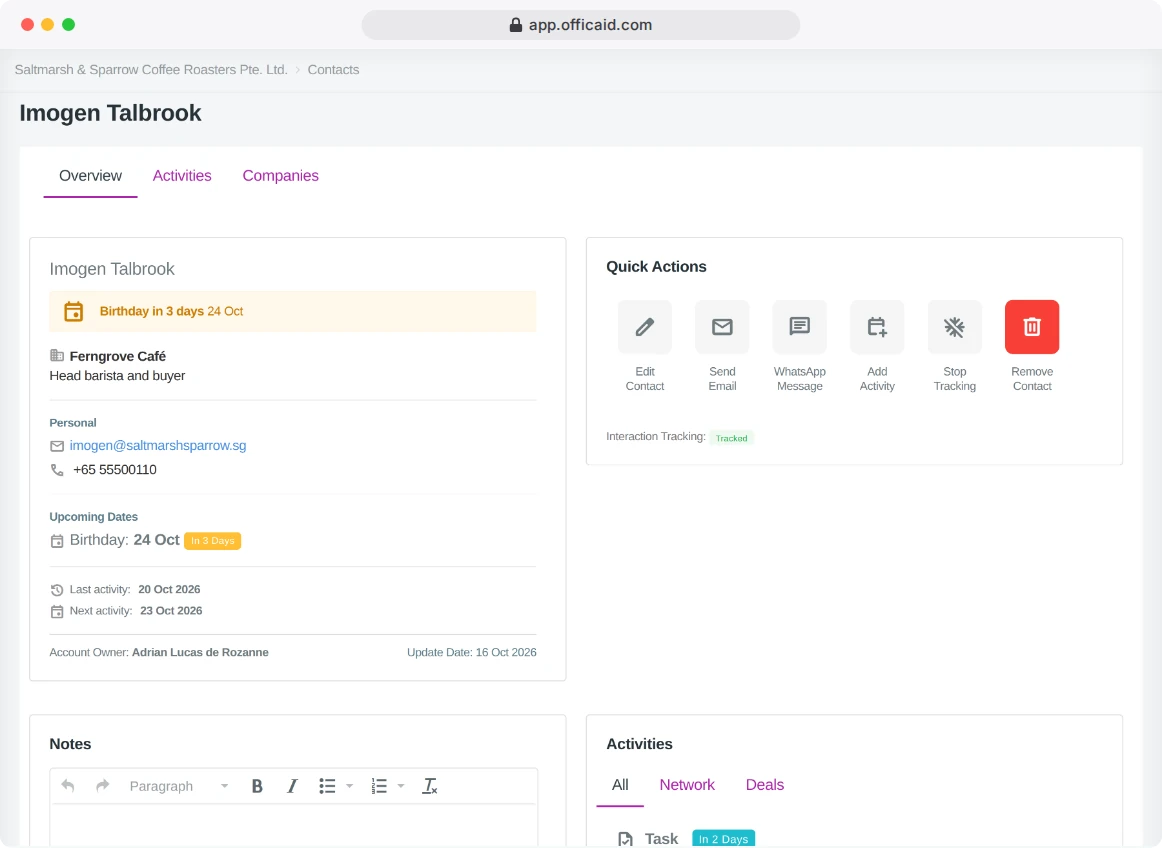This screenshot has width=1162, height=848.
Task: Click the Add Activity calendar icon
Action: point(877,327)
